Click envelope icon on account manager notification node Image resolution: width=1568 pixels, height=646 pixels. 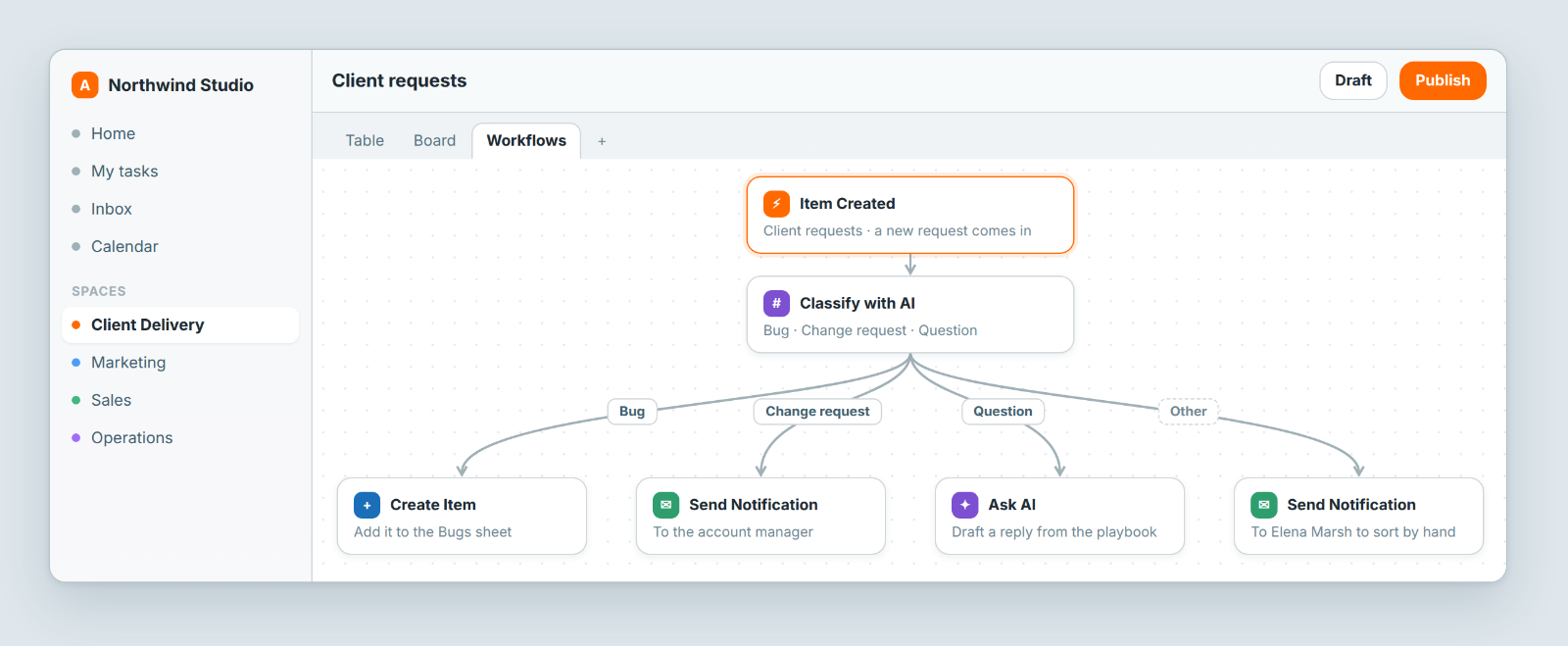pos(665,505)
